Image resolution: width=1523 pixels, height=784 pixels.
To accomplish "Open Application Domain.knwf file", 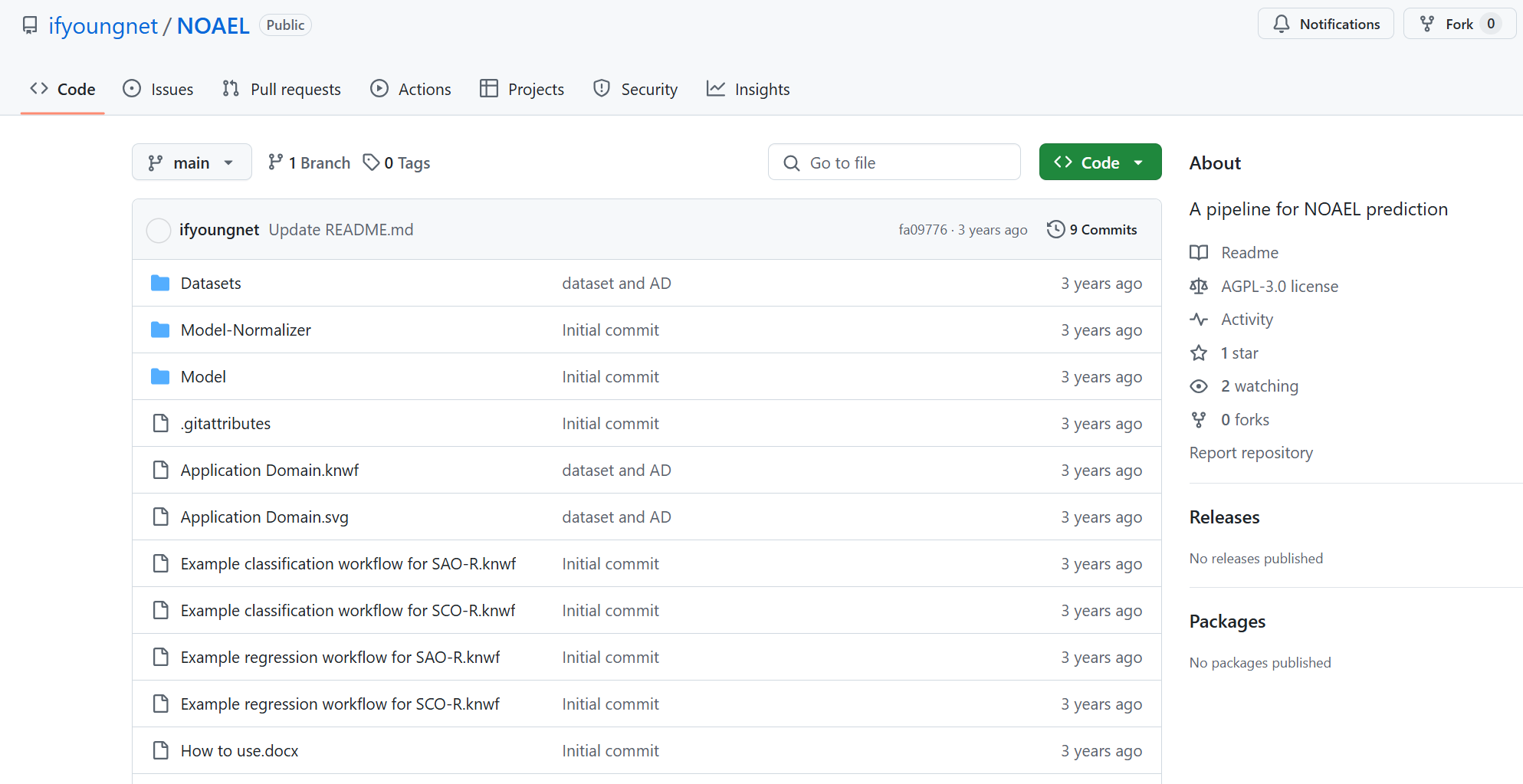I will (x=270, y=471).
